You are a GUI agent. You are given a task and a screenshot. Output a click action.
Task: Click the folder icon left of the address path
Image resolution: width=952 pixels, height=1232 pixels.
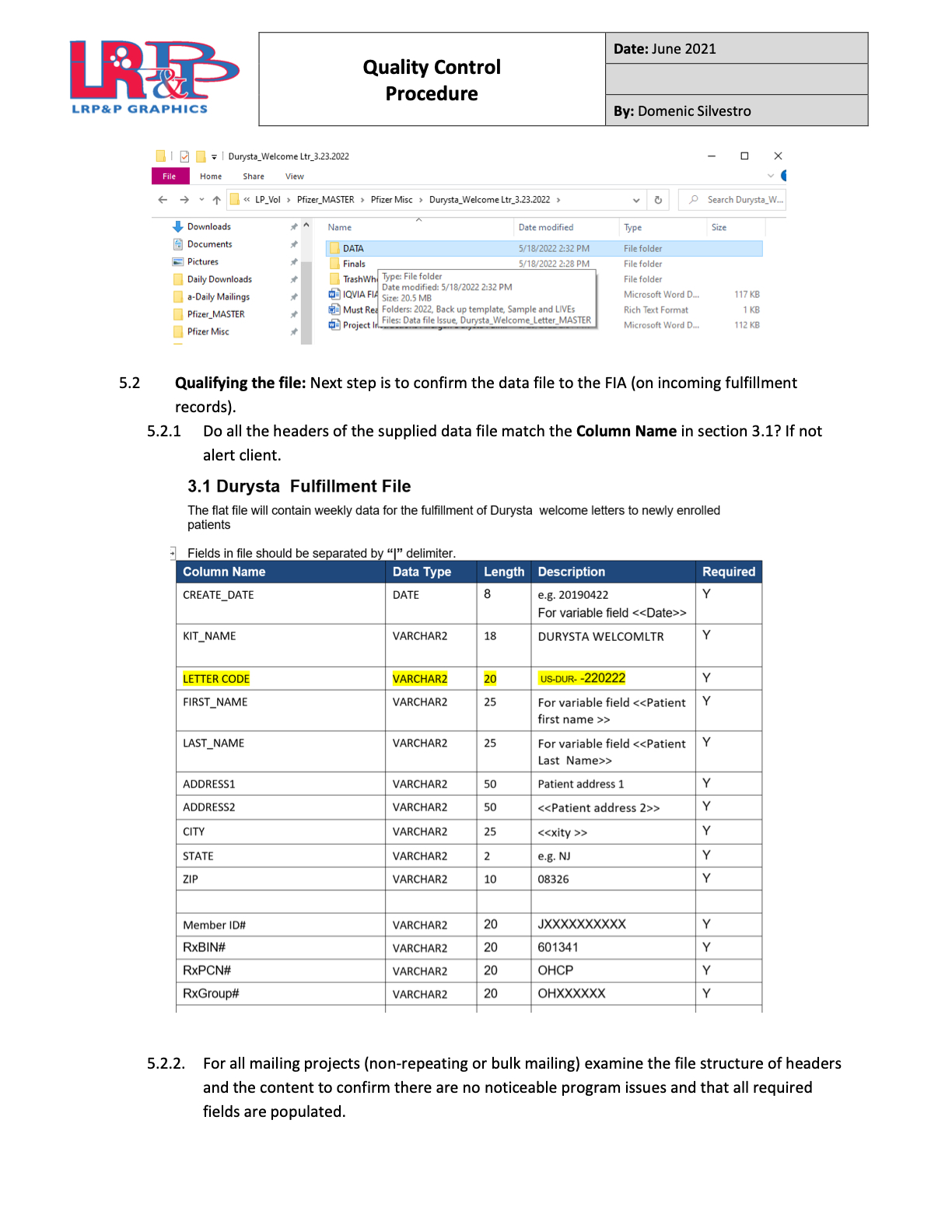pos(234,200)
